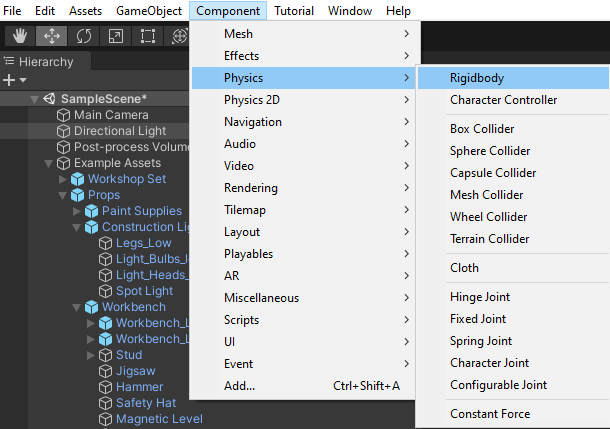Click Add... in the Component menu
The image size is (610, 429).
[240, 386]
